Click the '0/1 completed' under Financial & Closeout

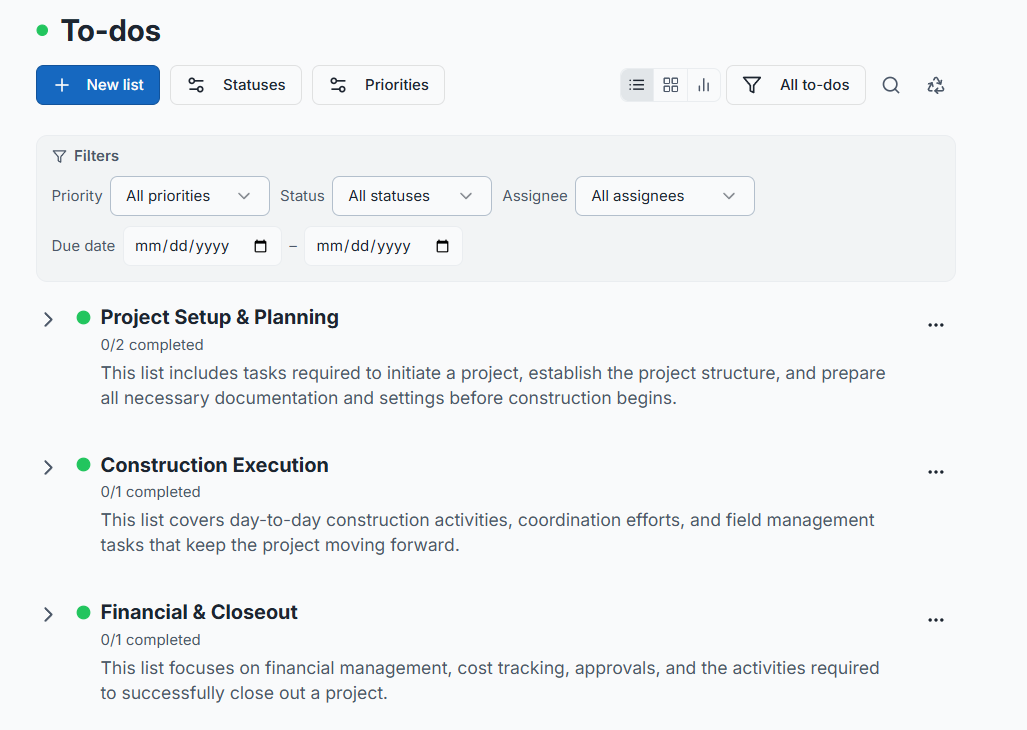tap(151, 640)
